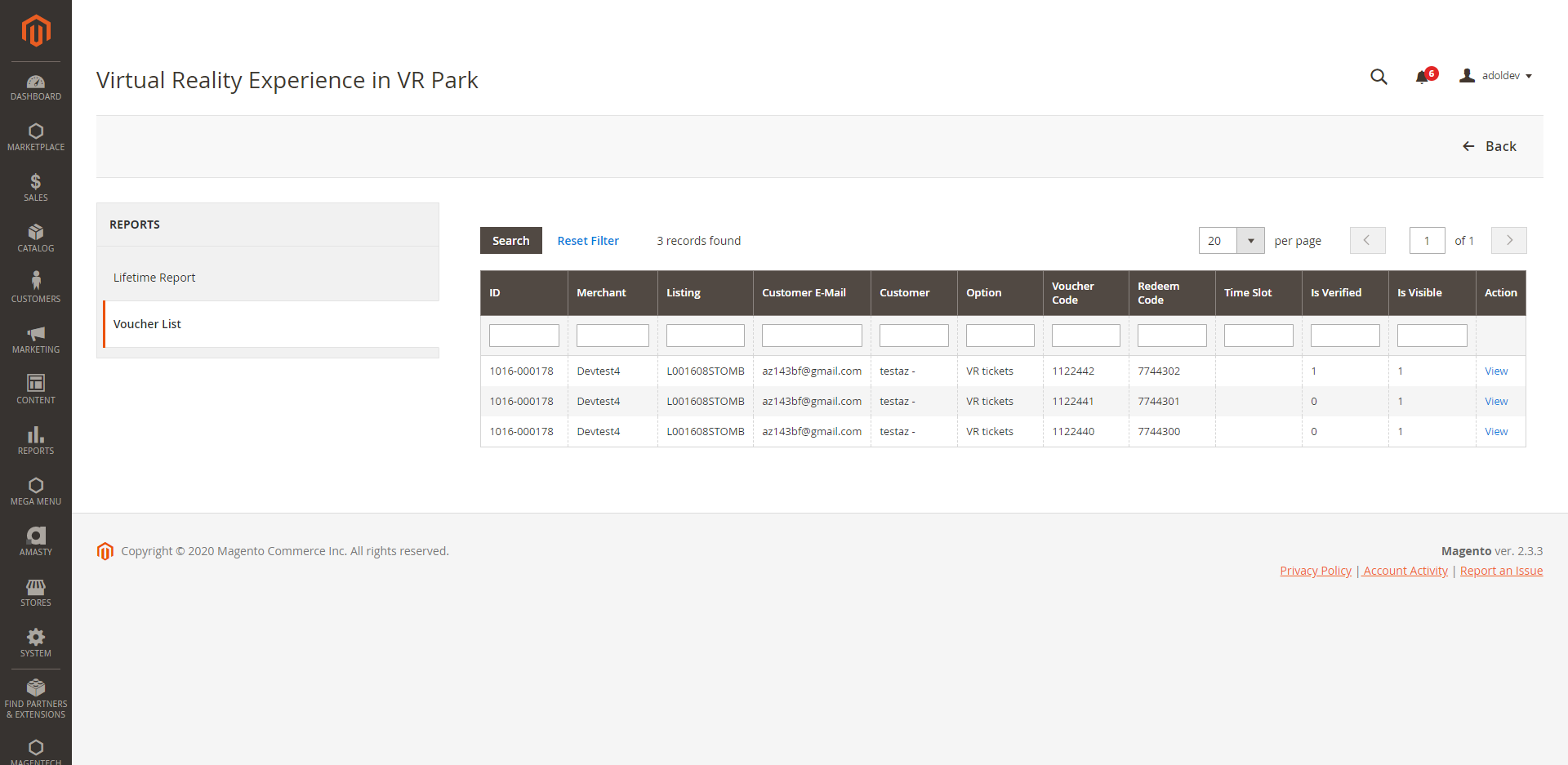The height and width of the screenshot is (765, 1568).
Task: Go to the next page arrow
Action: pos(1509,241)
